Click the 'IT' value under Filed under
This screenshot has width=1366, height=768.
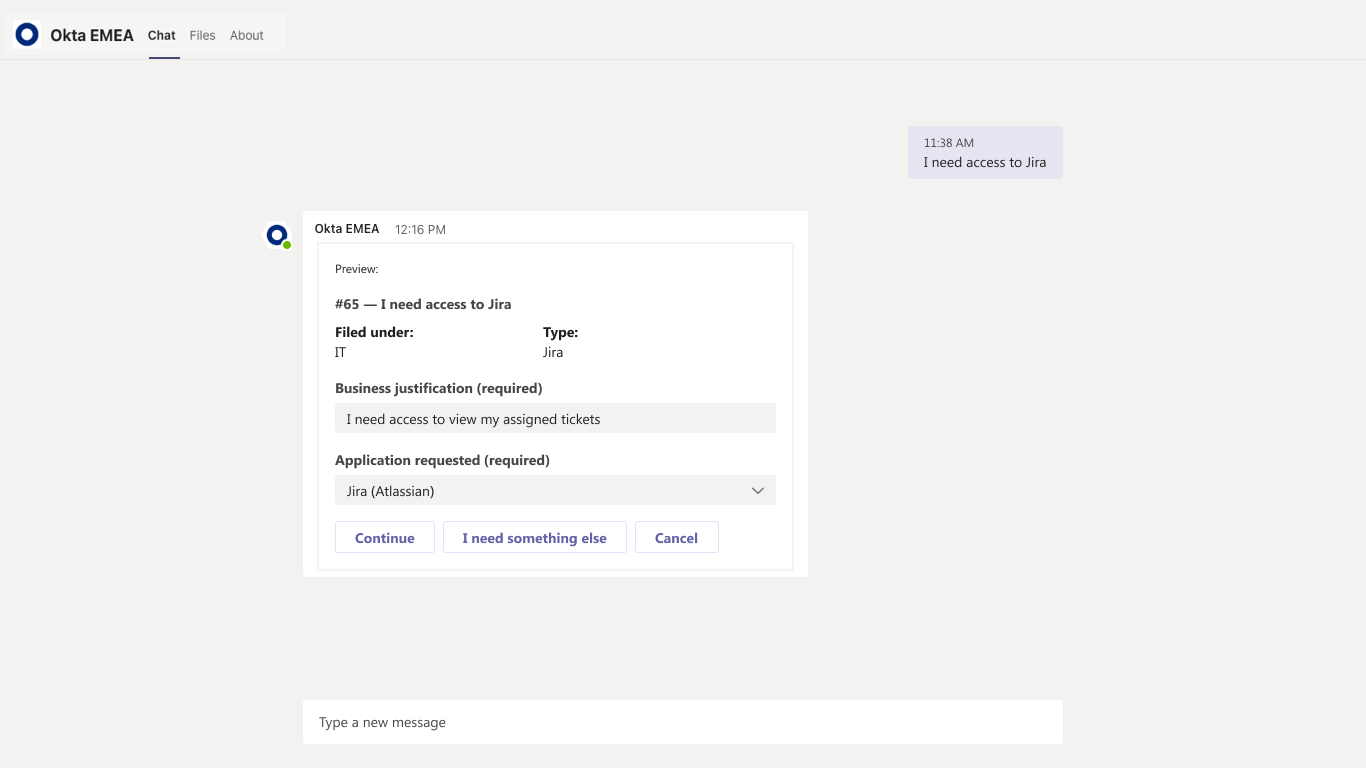click(x=341, y=352)
